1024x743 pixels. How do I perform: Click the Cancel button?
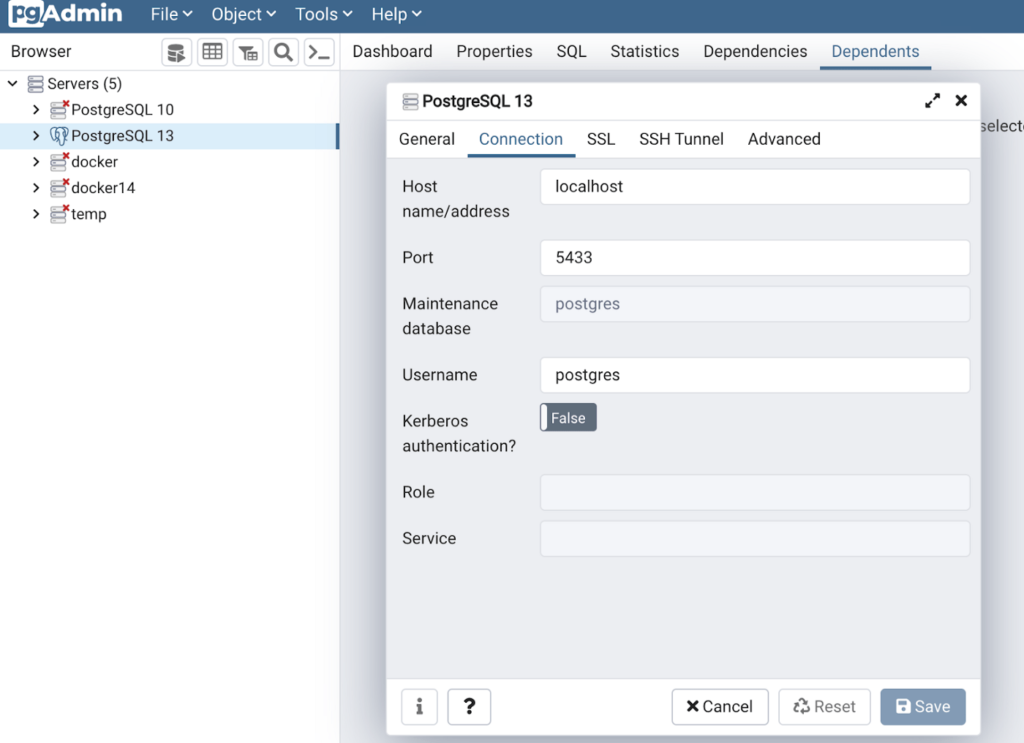coord(720,706)
